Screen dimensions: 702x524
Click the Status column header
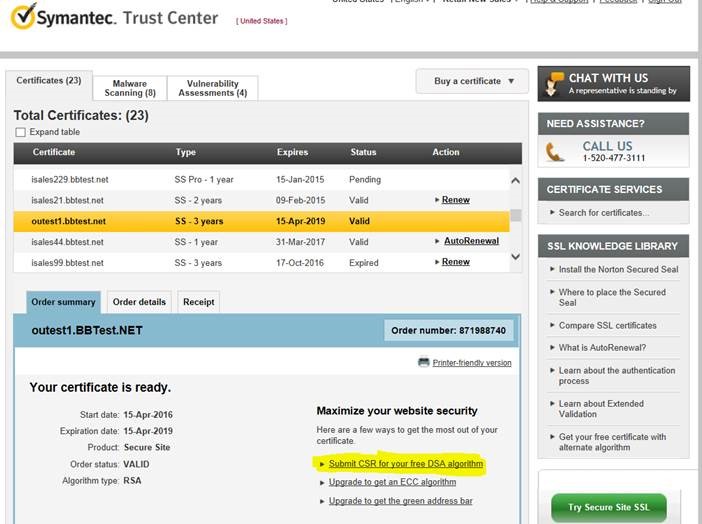(363, 152)
